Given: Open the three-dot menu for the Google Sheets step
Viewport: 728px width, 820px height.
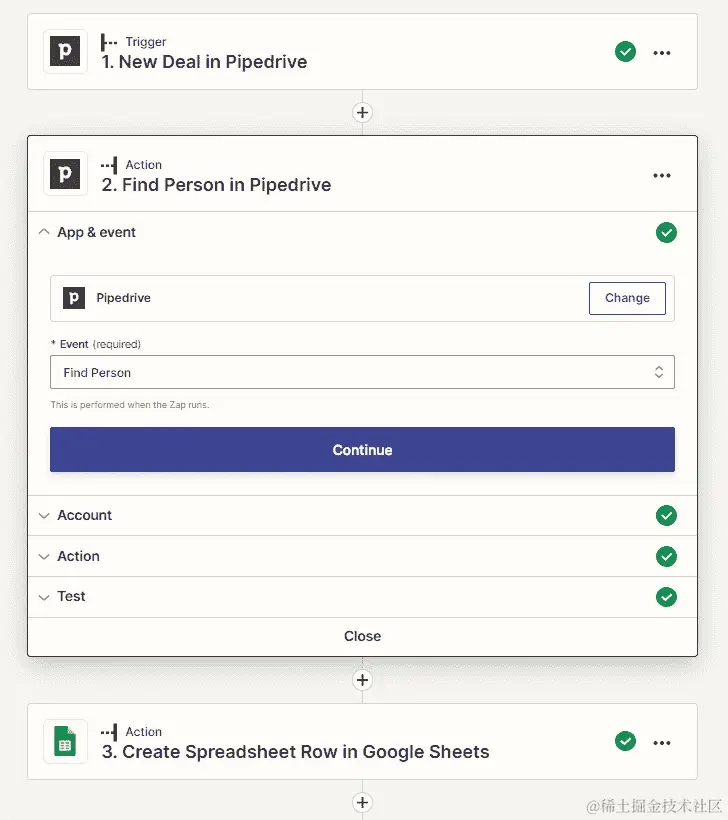Looking at the screenshot, I should click(661, 742).
